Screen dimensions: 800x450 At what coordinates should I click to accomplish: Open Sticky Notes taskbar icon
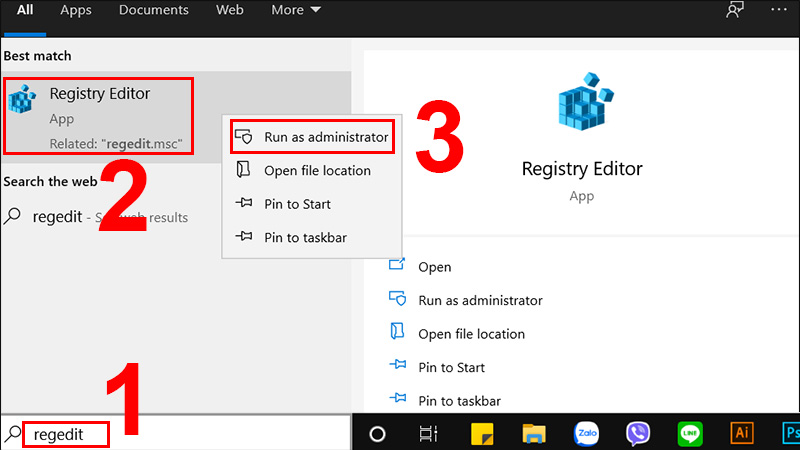point(482,433)
